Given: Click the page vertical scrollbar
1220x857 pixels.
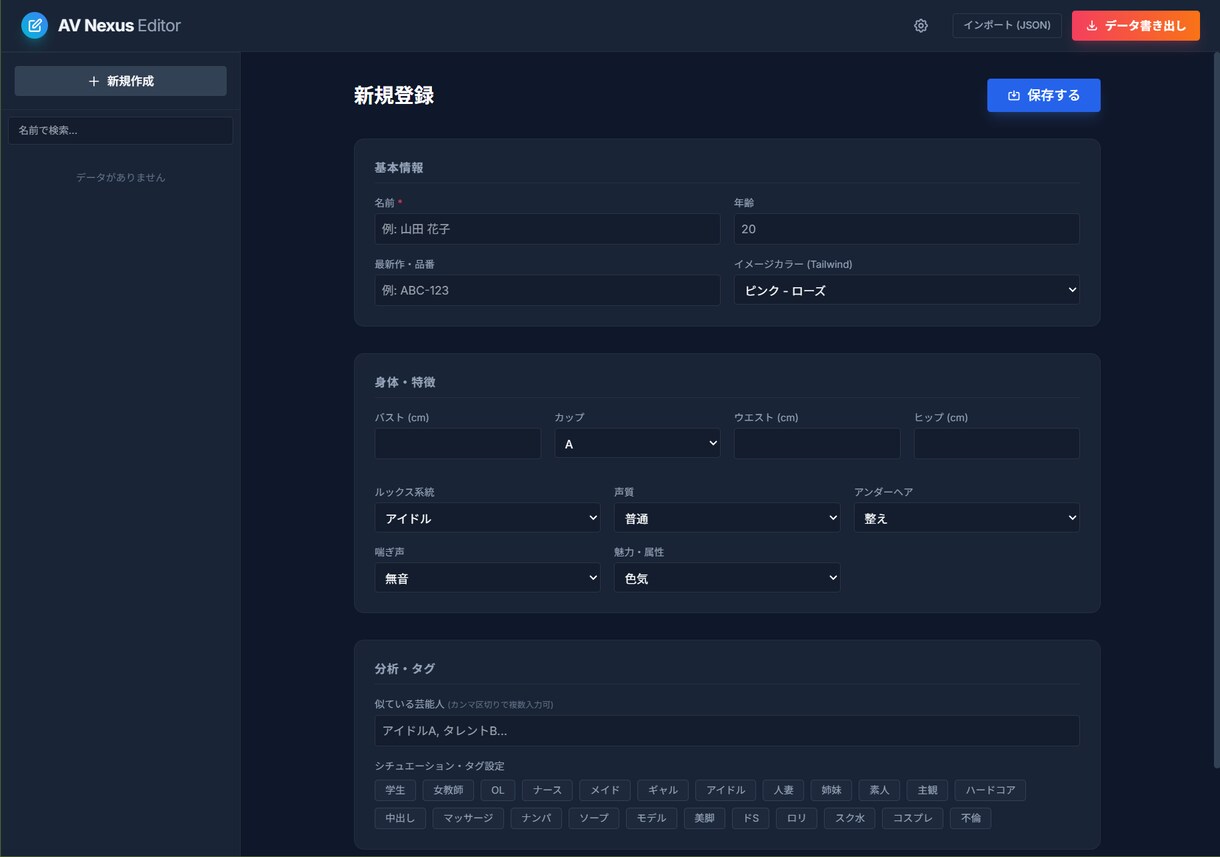Looking at the screenshot, I should point(1215,410).
